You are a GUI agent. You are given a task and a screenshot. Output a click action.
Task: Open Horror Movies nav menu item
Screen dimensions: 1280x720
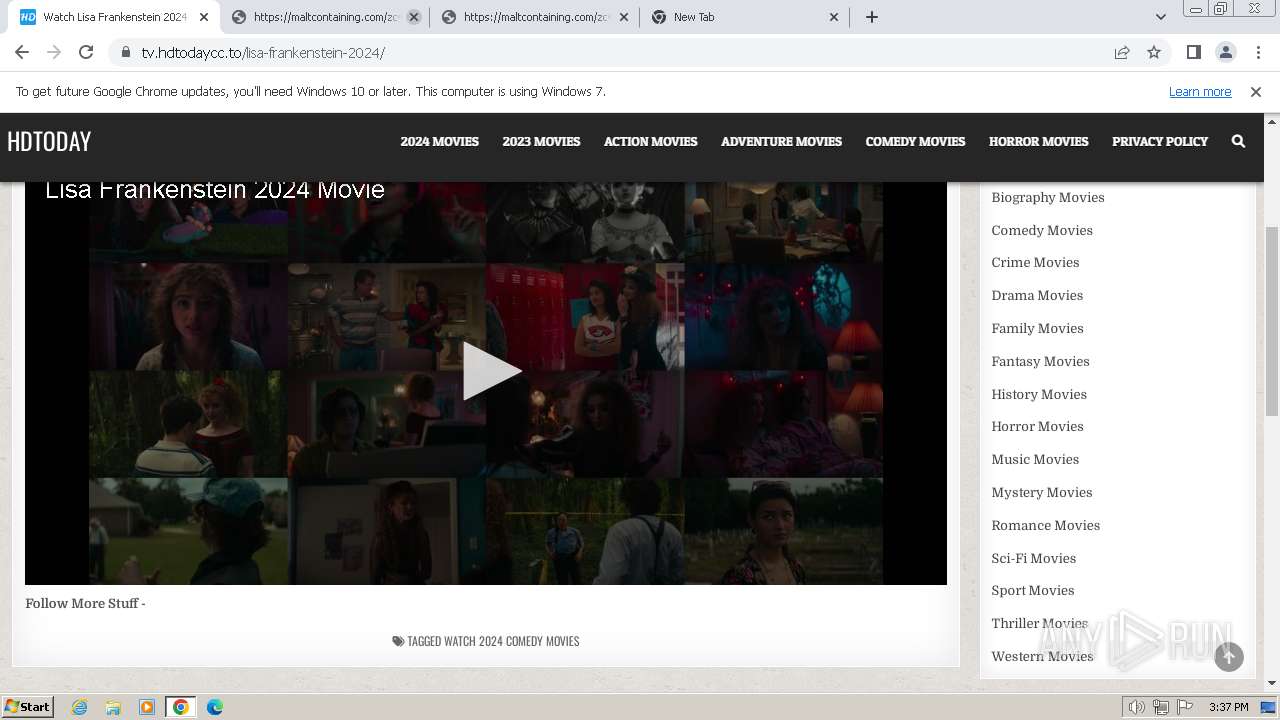[1038, 141]
